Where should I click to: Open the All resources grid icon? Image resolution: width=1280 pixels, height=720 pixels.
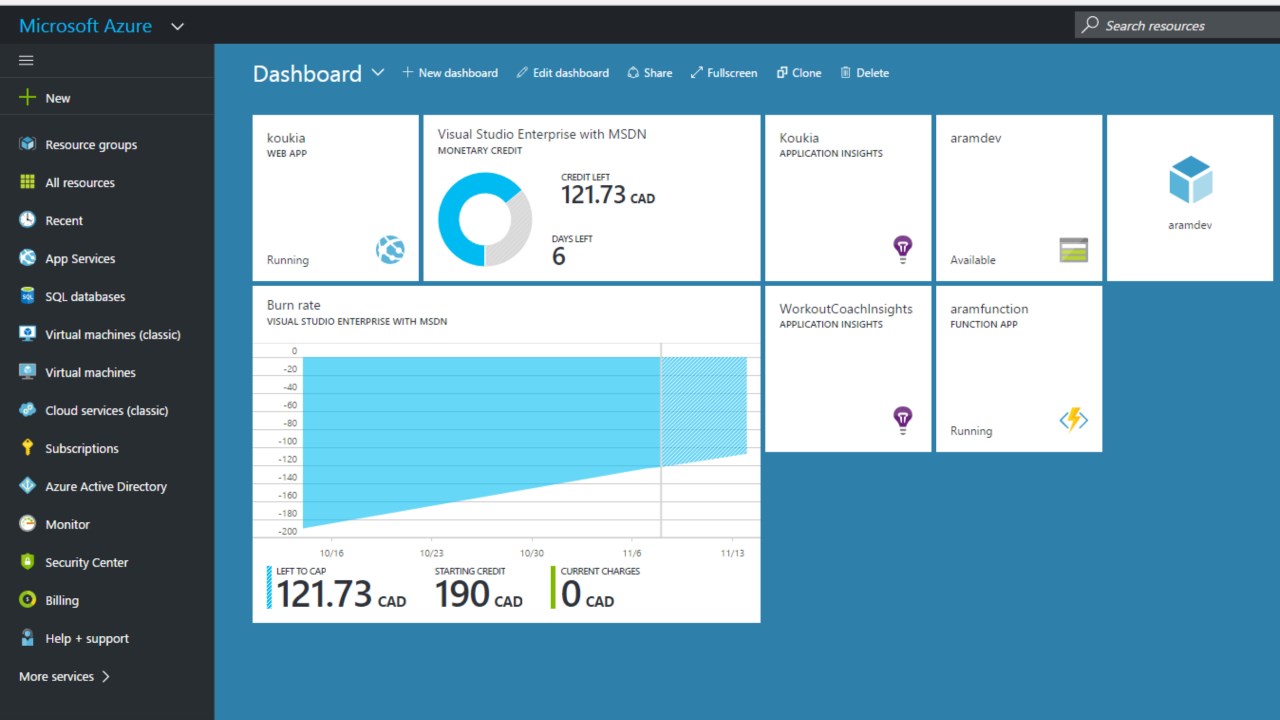click(27, 182)
